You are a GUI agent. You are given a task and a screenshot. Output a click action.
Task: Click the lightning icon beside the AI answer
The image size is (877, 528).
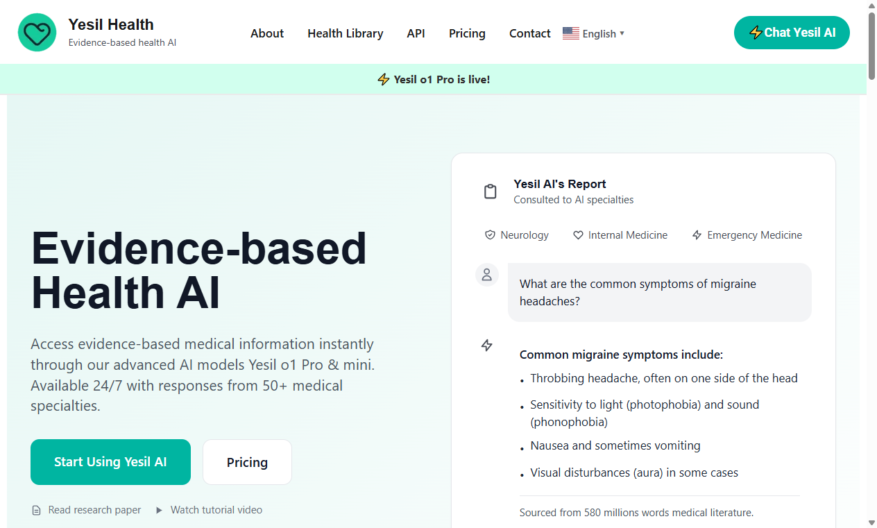(487, 345)
